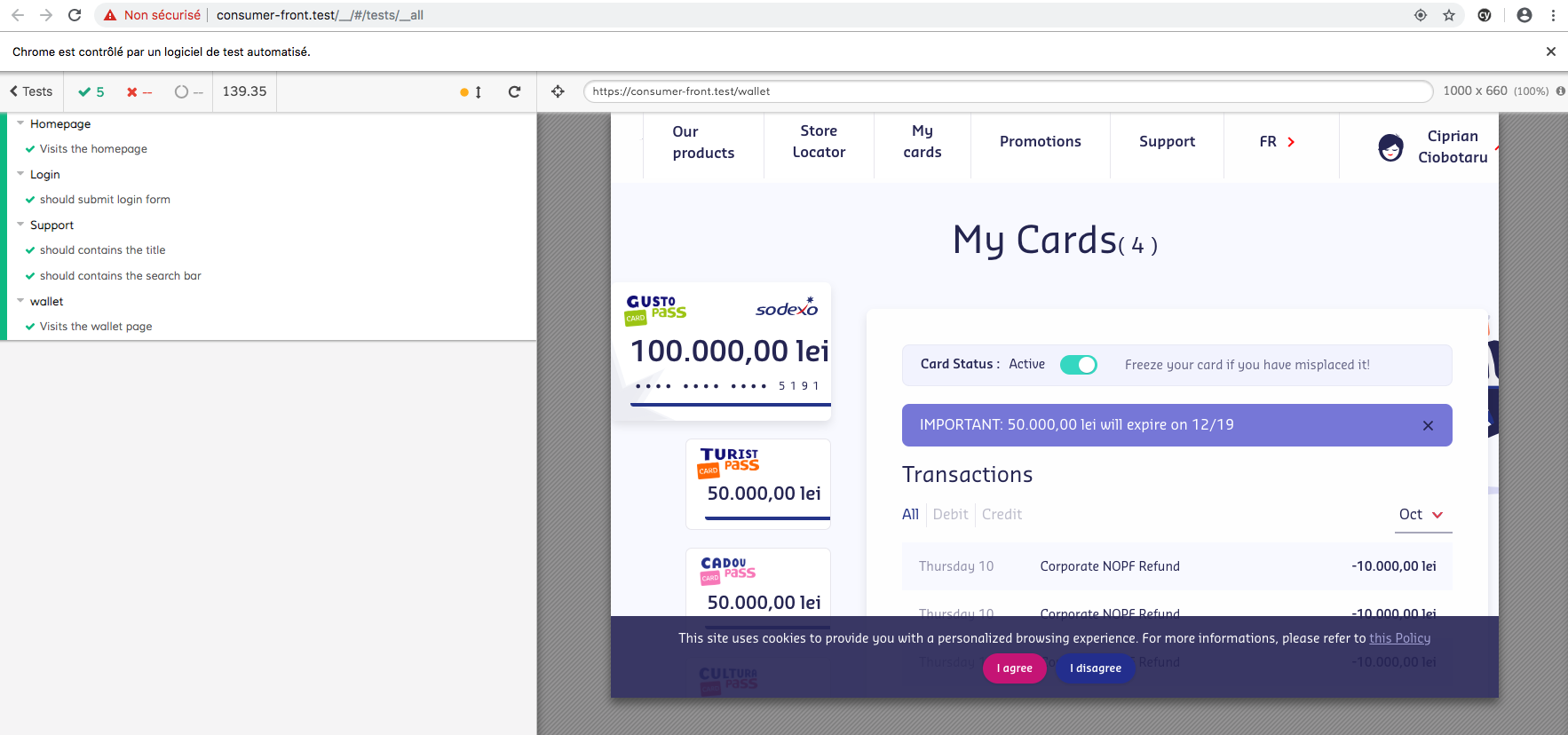Click the 139.35 test duration value
Image resolution: width=1568 pixels, height=735 pixels.
tap(244, 91)
